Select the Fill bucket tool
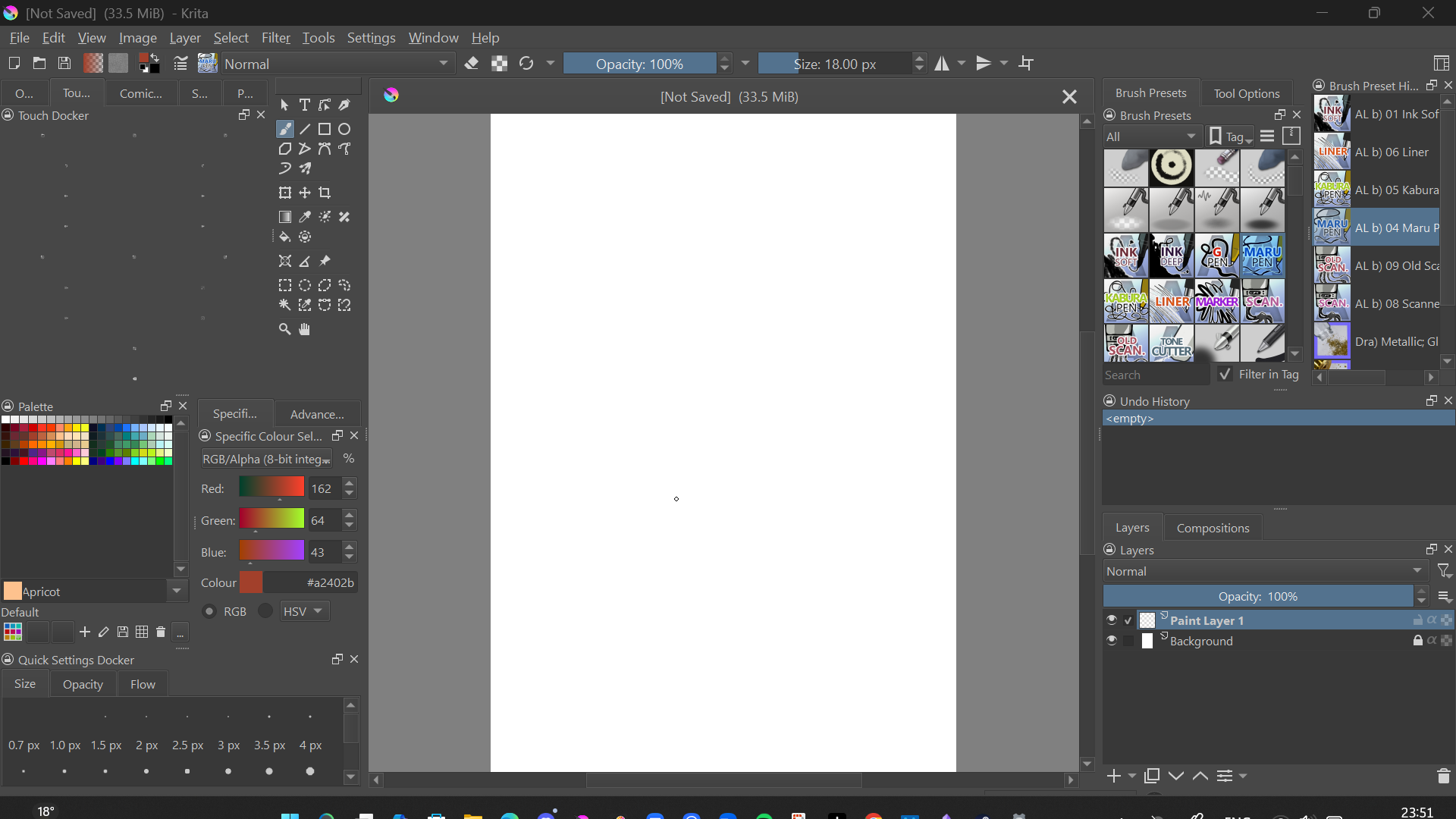The height and width of the screenshot is (819, 1456). coord(285,237)
